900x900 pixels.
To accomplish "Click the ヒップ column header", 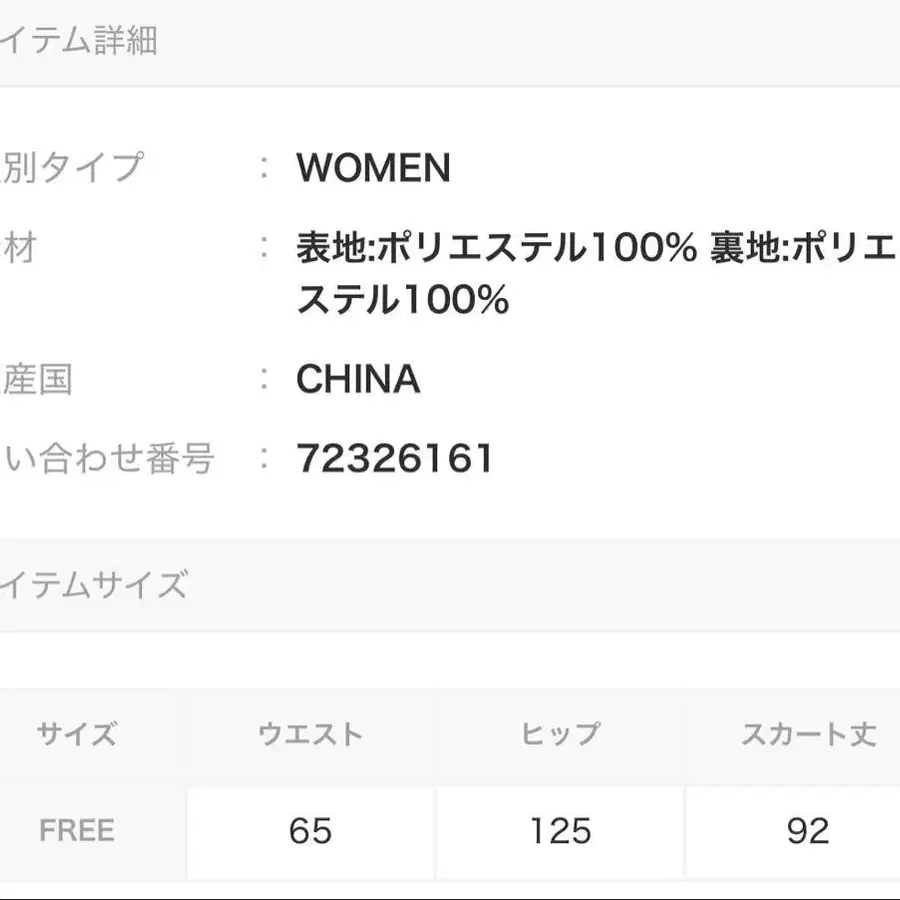I will tap(560, 735).
